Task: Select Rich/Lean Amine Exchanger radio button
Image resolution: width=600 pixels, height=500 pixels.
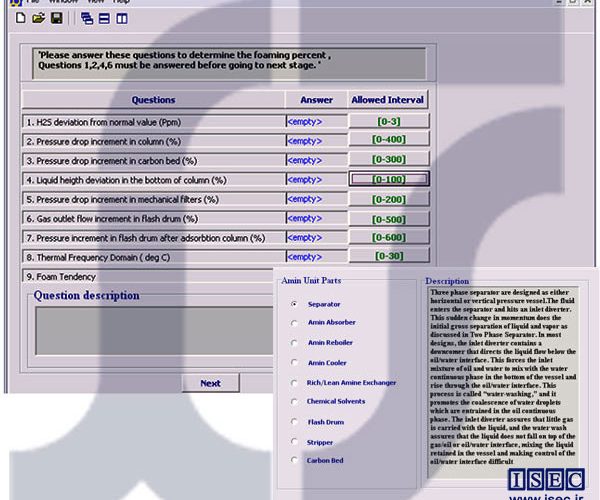Action: point(294,383)
